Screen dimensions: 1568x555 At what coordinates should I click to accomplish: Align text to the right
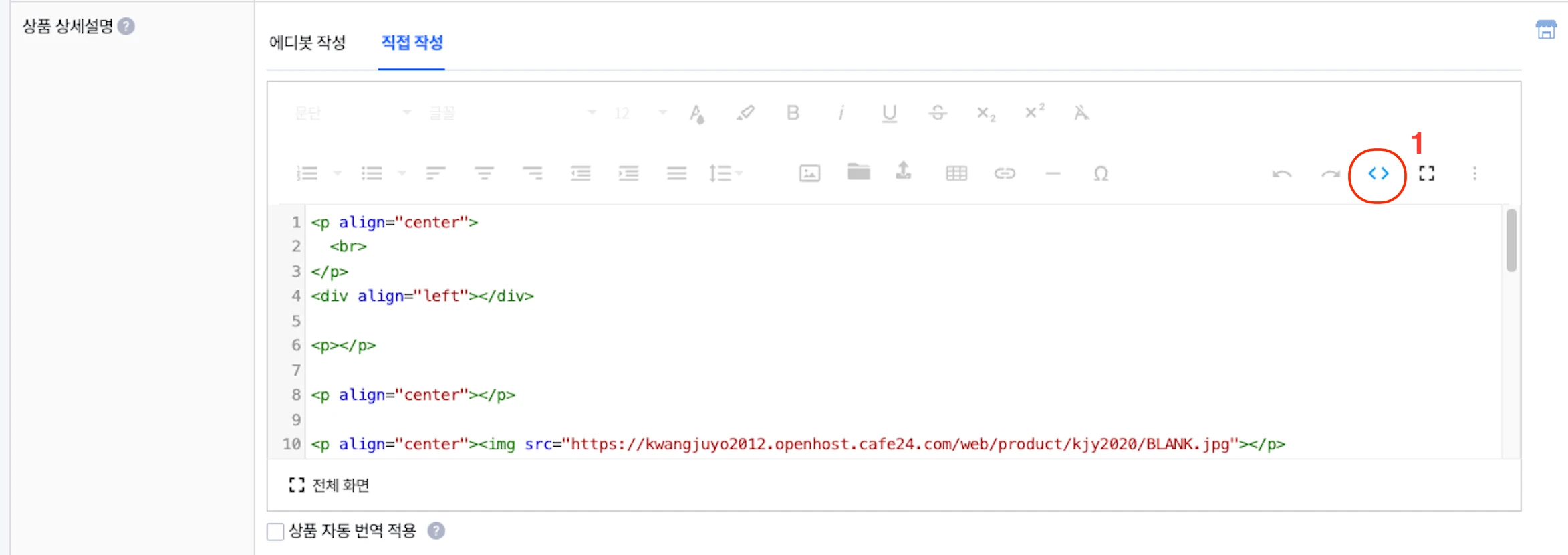pyautogui.click(x=533, y=174)
